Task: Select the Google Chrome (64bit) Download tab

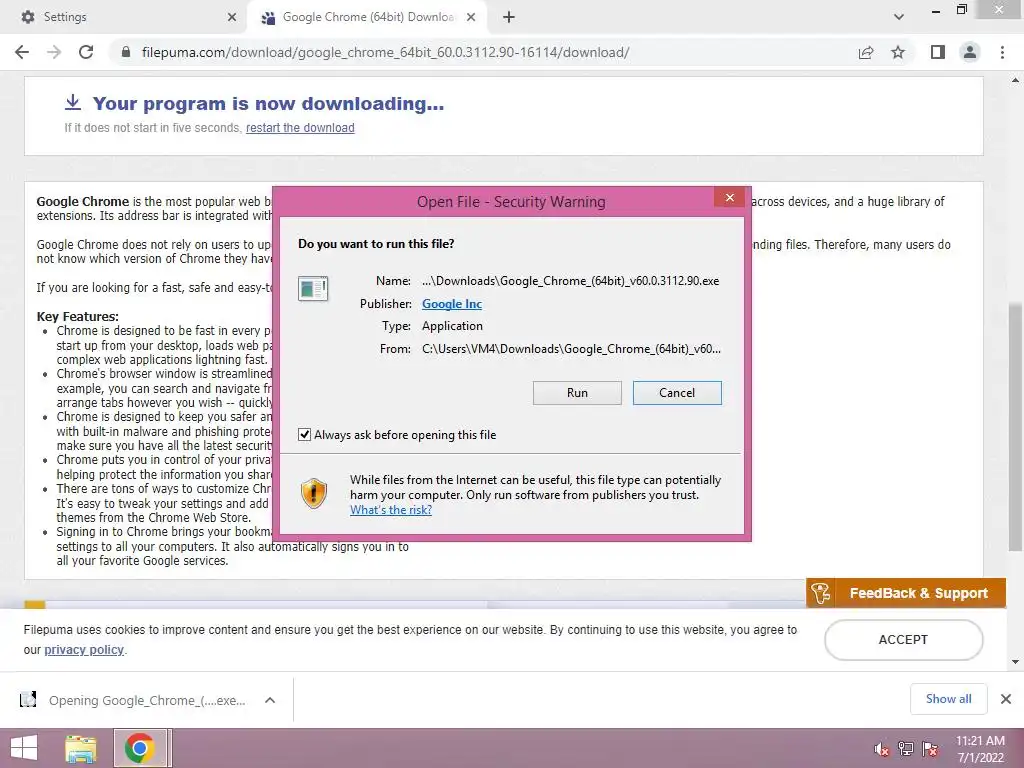Action: point(368,17)
